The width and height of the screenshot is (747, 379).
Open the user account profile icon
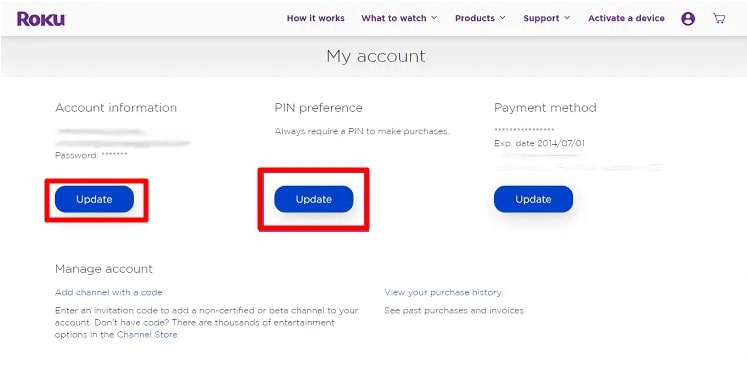688,19
